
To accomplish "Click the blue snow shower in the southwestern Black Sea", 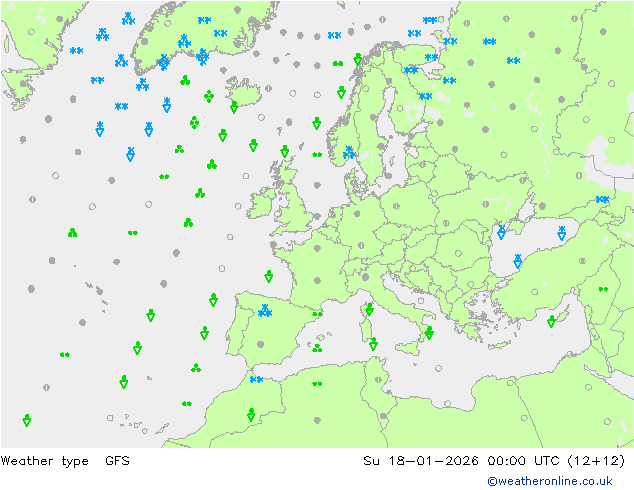I will click(x=518, y=261).
